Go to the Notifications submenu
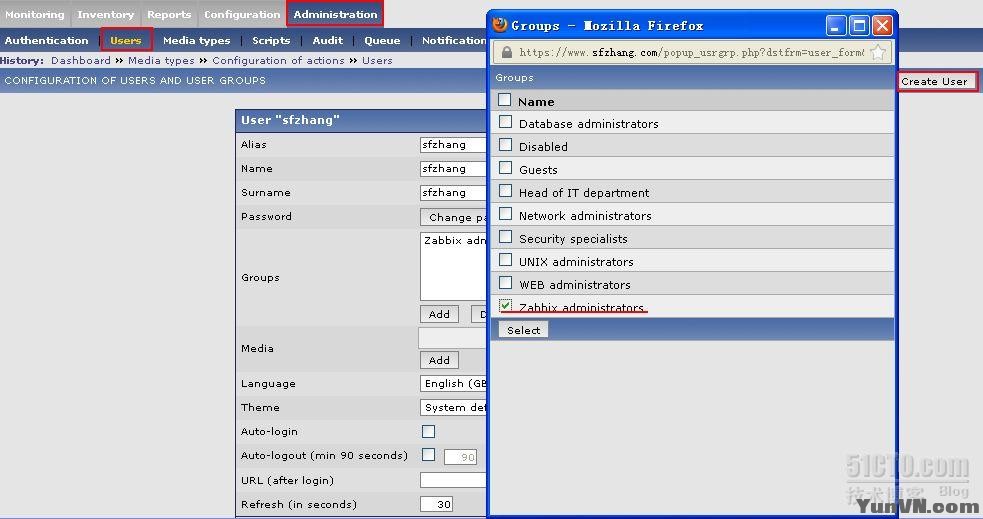The width and height of the screenshot is (983, 519). (x=454, y=40)
